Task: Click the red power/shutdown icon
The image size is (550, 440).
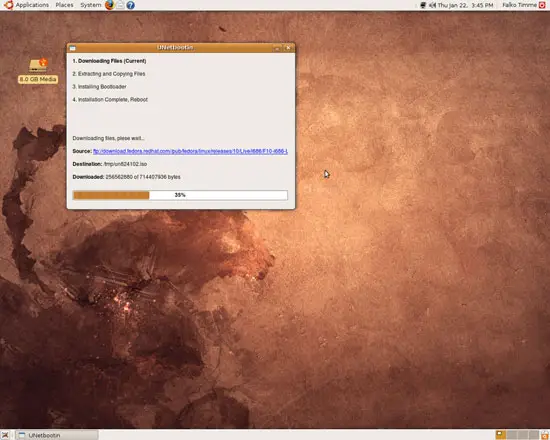Action: click(x=542, y=5)
